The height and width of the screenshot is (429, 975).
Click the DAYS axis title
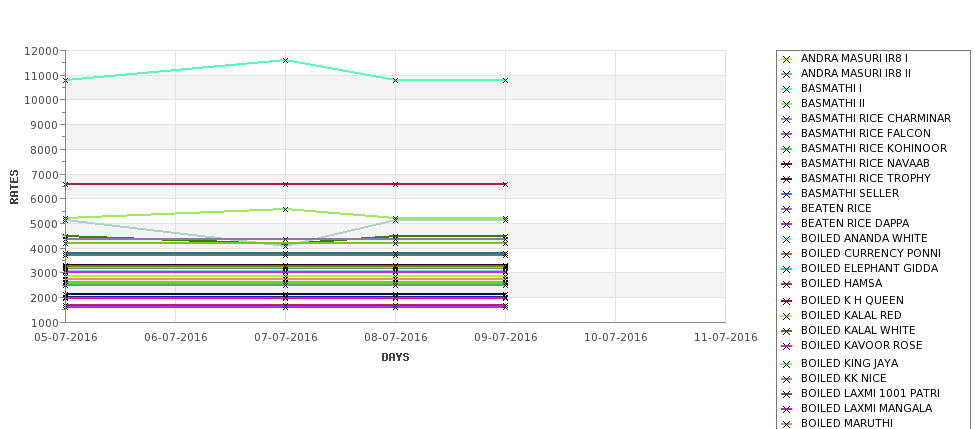(395, 358)
